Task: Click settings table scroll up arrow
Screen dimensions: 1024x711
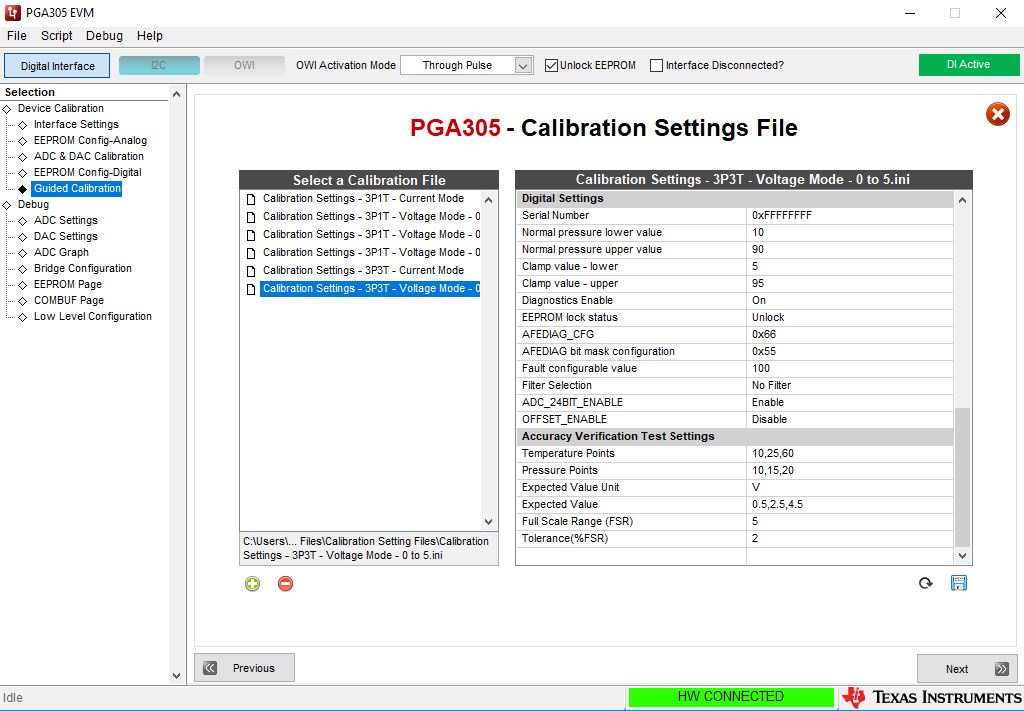Action: coord(962,200)
